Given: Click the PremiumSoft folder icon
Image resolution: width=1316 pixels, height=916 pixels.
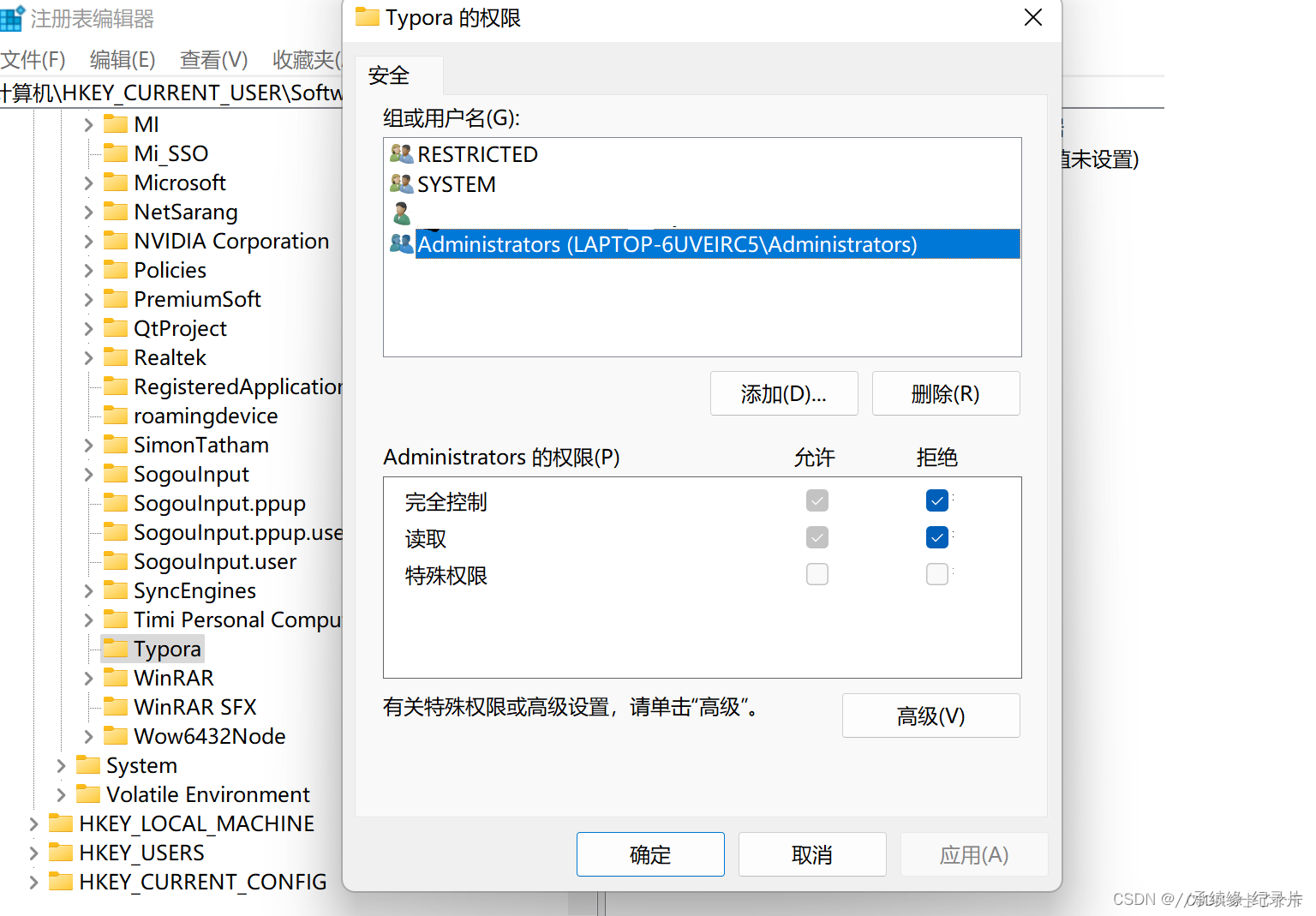Looking at the screenshot, I should coord(116,299).
